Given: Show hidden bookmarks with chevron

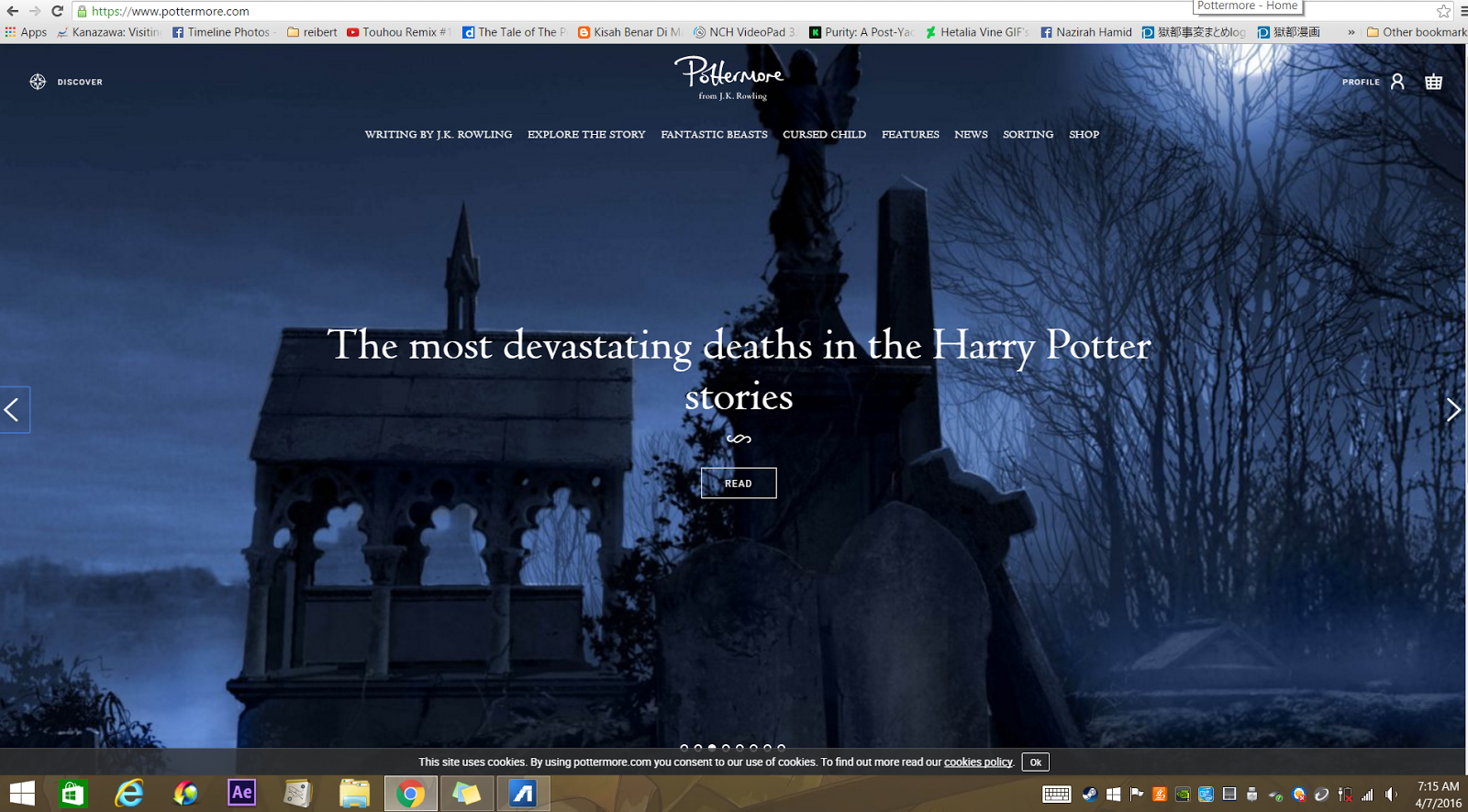Looking at the screenshot, I should click(1351, 32).
